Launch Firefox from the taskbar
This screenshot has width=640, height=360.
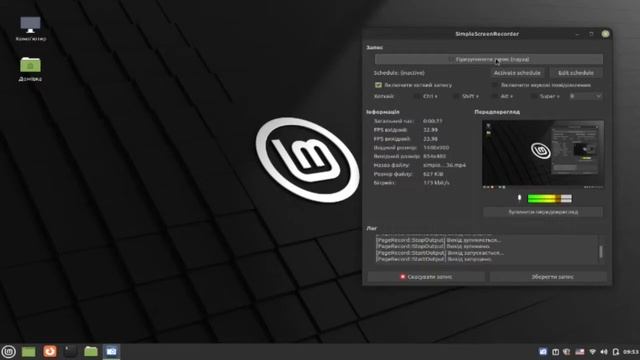point(50,351)
